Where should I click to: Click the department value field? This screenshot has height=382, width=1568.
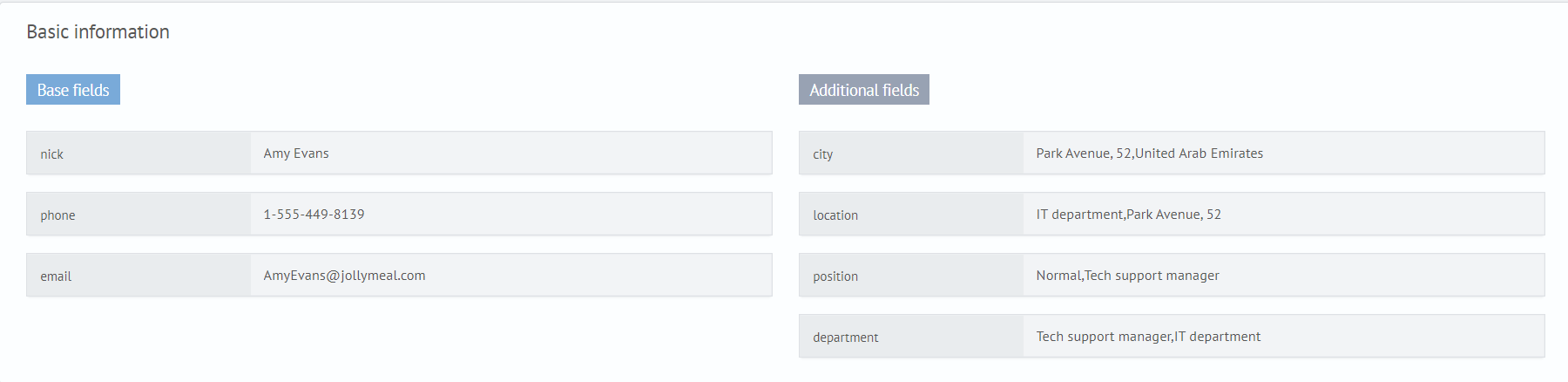[x=1284, y=336]
